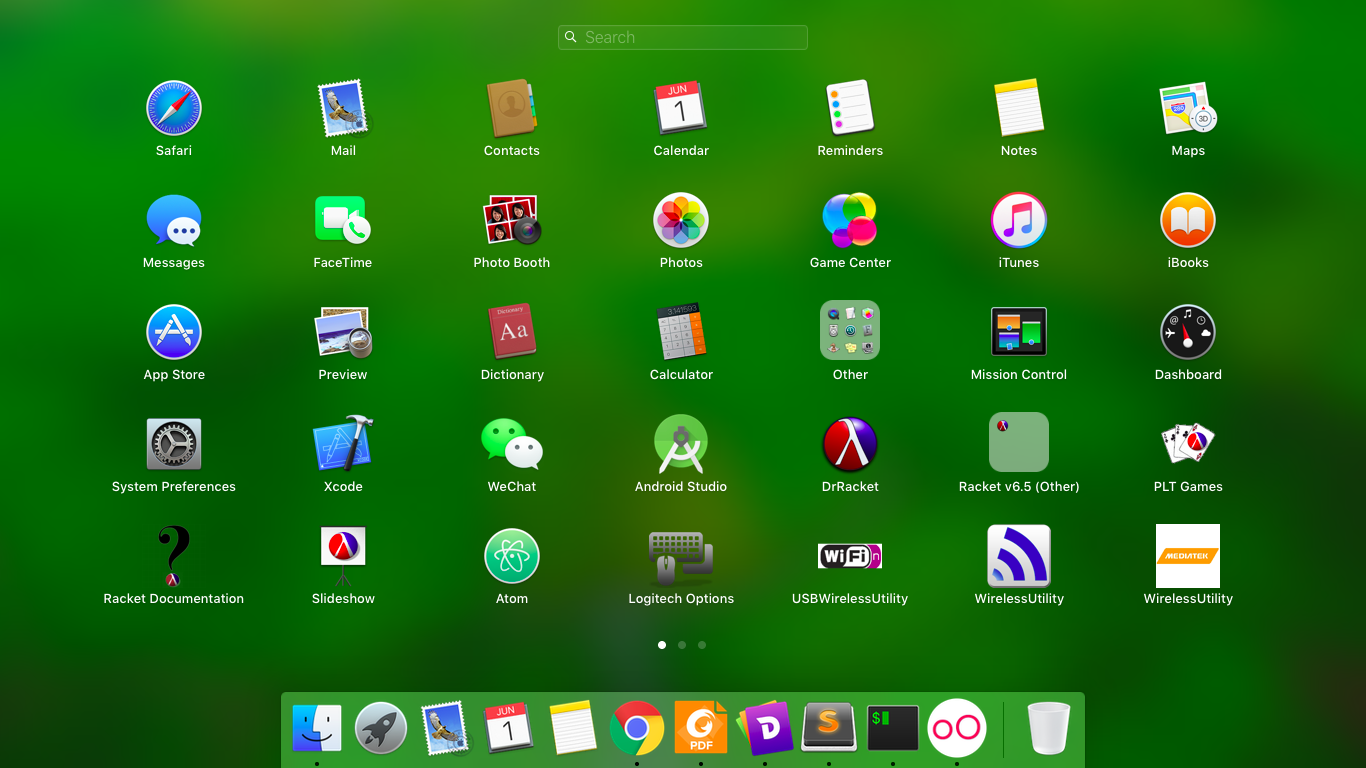The height and width of the screenshot is (768, 1366).
Task: Select the first Launchpad page dot
Action: [x=662, y=645]
